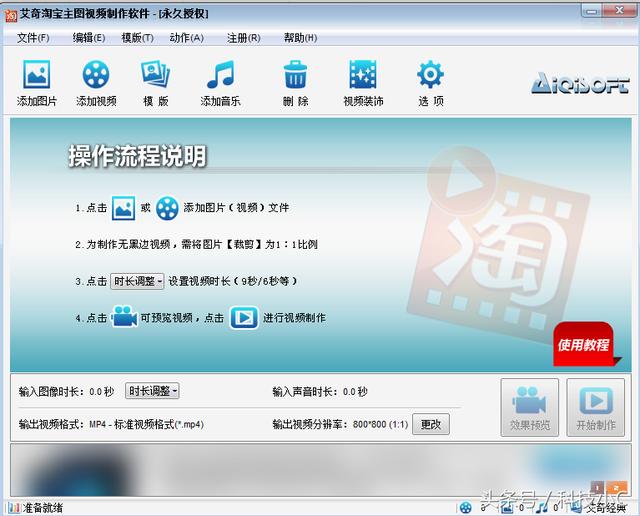The height and width of the screenshot is (516, 640).
Task: Open the 编辑(E) menu
Action: [x=89, y=38]
